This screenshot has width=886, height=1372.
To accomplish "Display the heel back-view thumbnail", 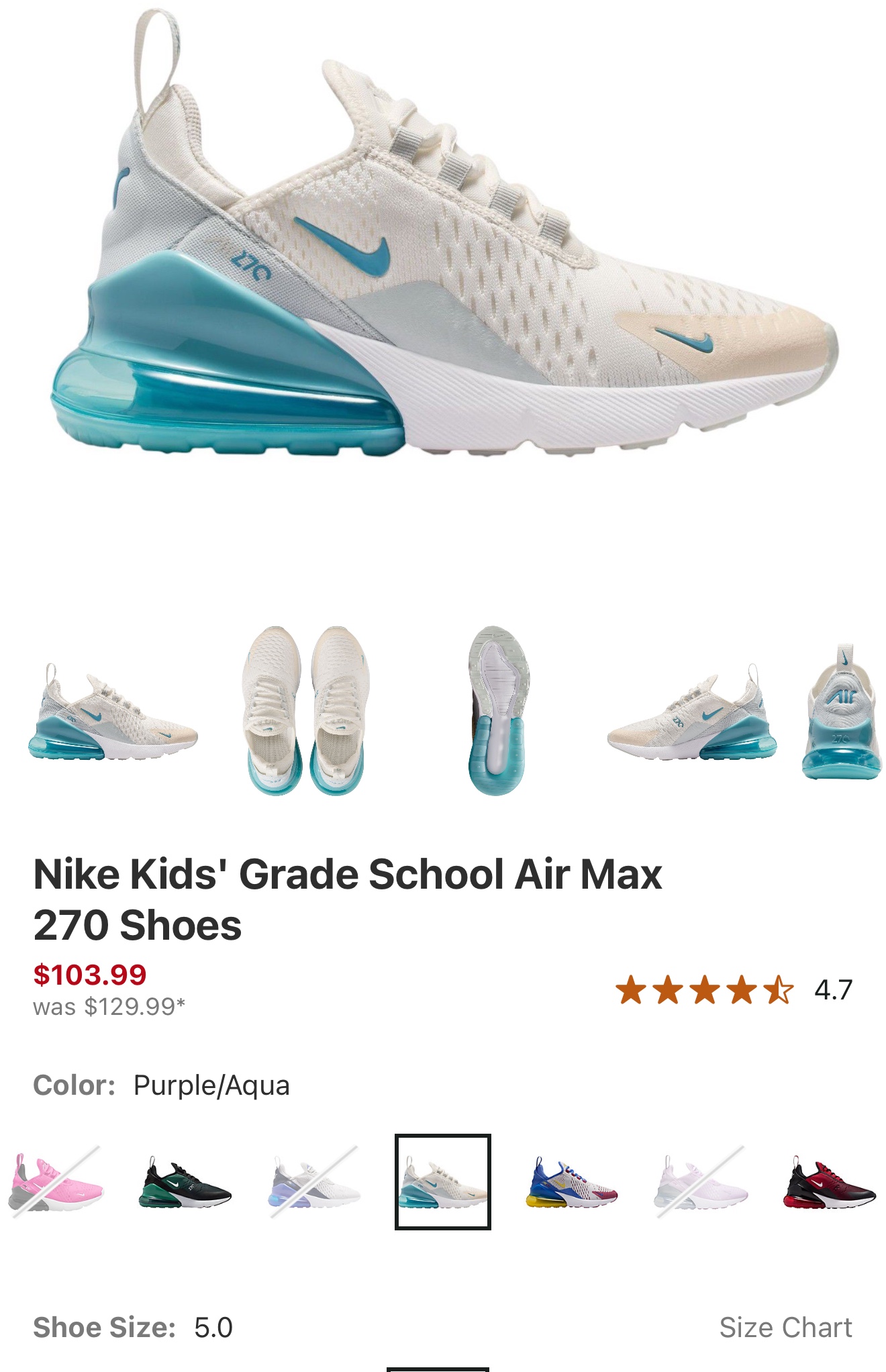I will tap(842, 712).
